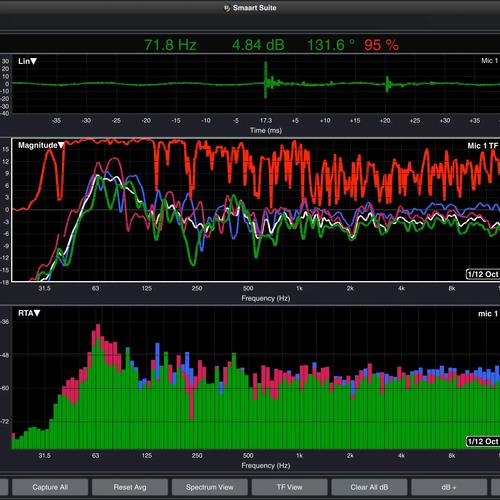Click the 131.6° phase readout
The height and width of the screenshot is (500, 500).
click(x=331, y=45)
